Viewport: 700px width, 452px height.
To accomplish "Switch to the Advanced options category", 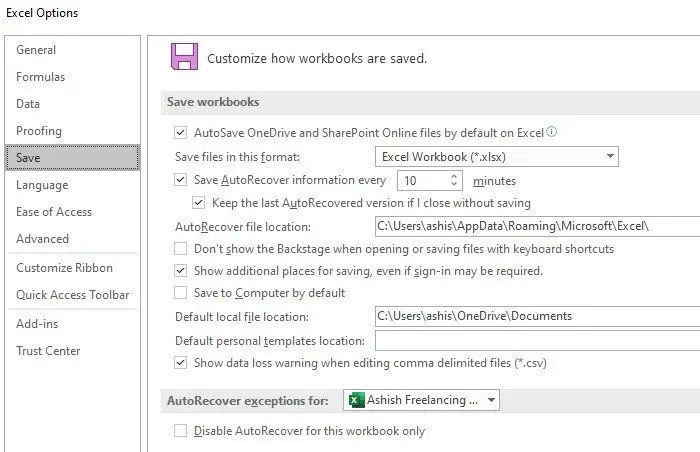I will click(42, 239).
